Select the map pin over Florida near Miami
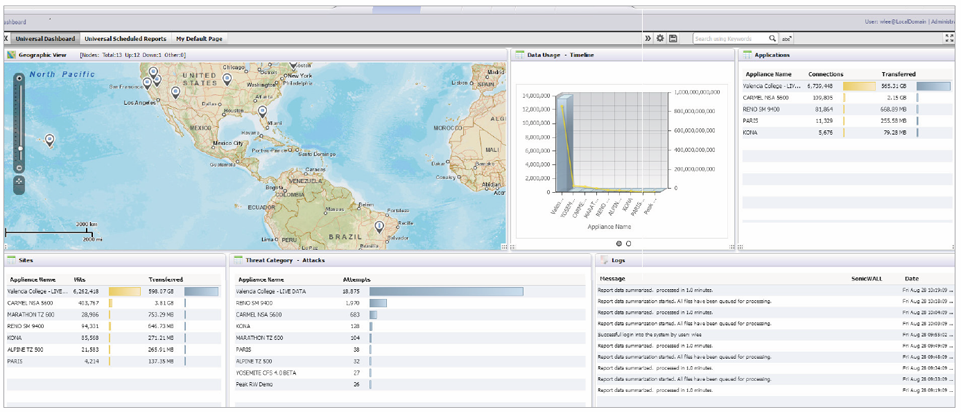 point(262,111)
